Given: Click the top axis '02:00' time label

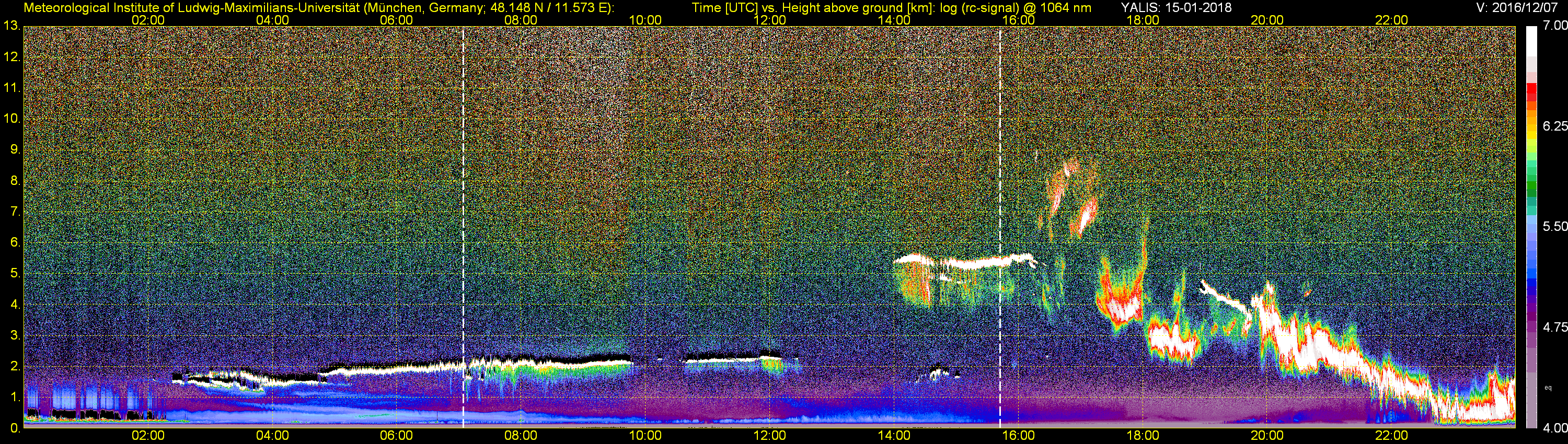Looking at the screenshot, I should click(x=148, y=20).
